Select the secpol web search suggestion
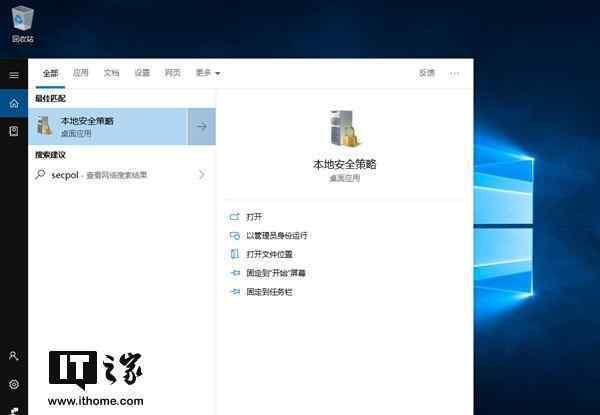Viewport: 600px width, 415px height. coord(121,175)
